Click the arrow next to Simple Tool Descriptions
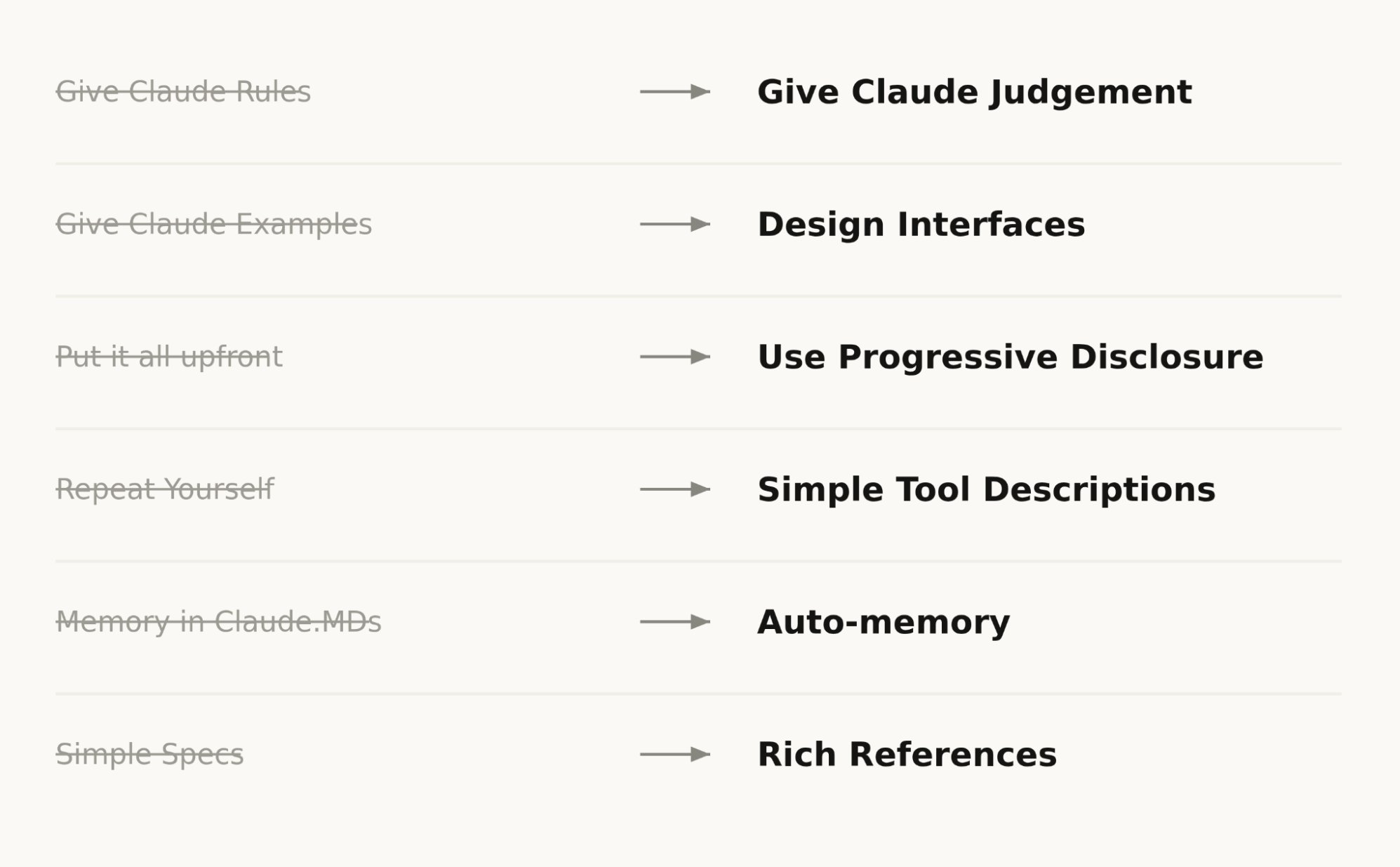The height and width of the screenshot is (867, 1400). 675,489
